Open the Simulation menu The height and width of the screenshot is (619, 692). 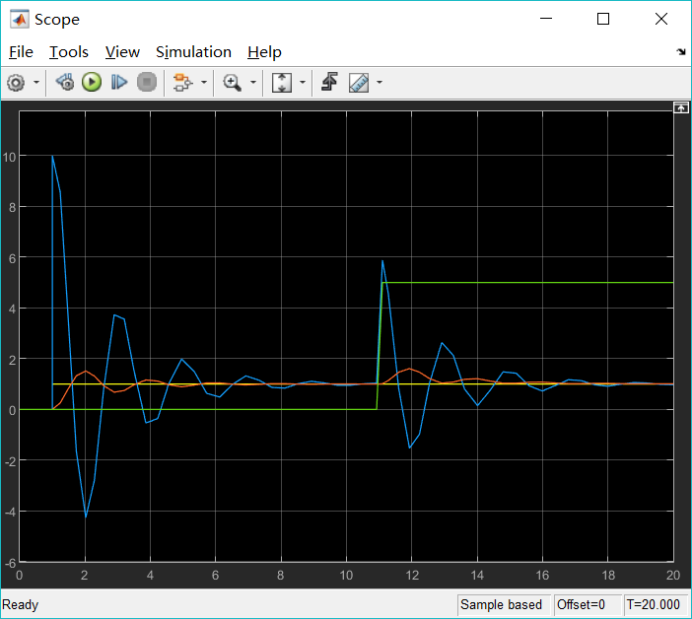[x=193, y=52]
